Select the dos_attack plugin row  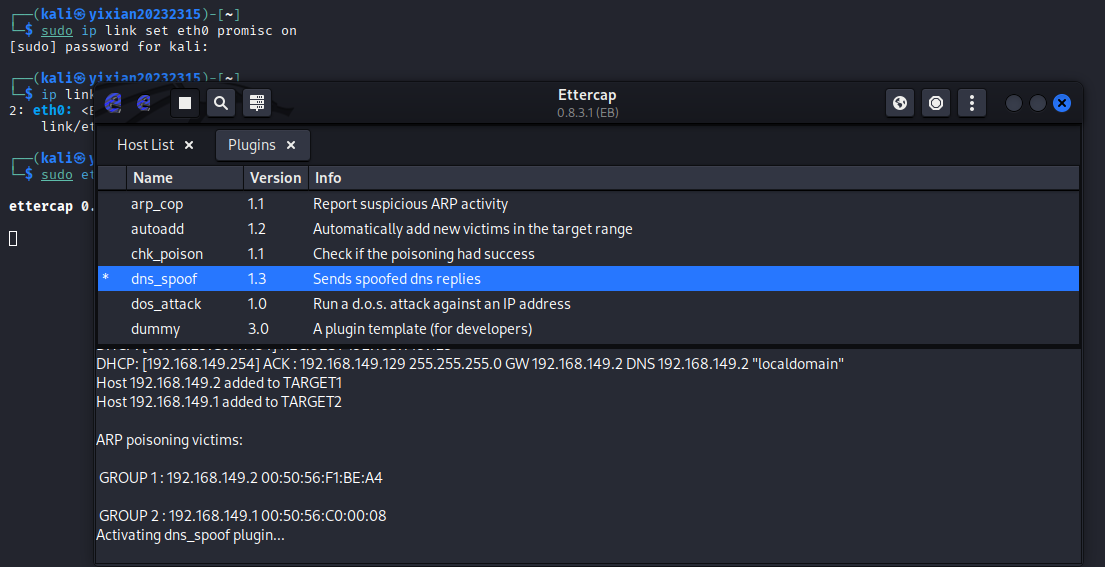tap(165, 304)
